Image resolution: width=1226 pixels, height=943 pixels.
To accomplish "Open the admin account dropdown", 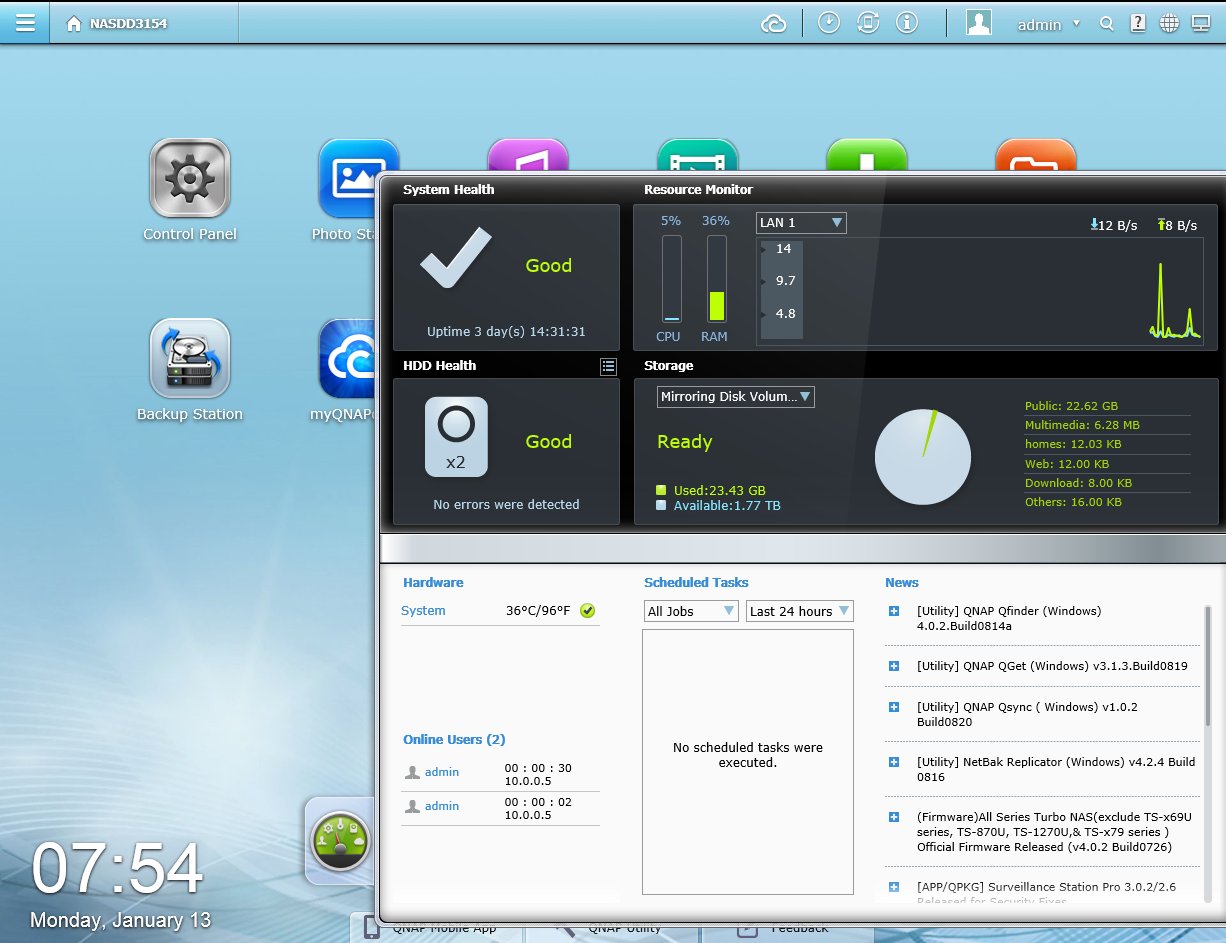I will (1049, 24).
